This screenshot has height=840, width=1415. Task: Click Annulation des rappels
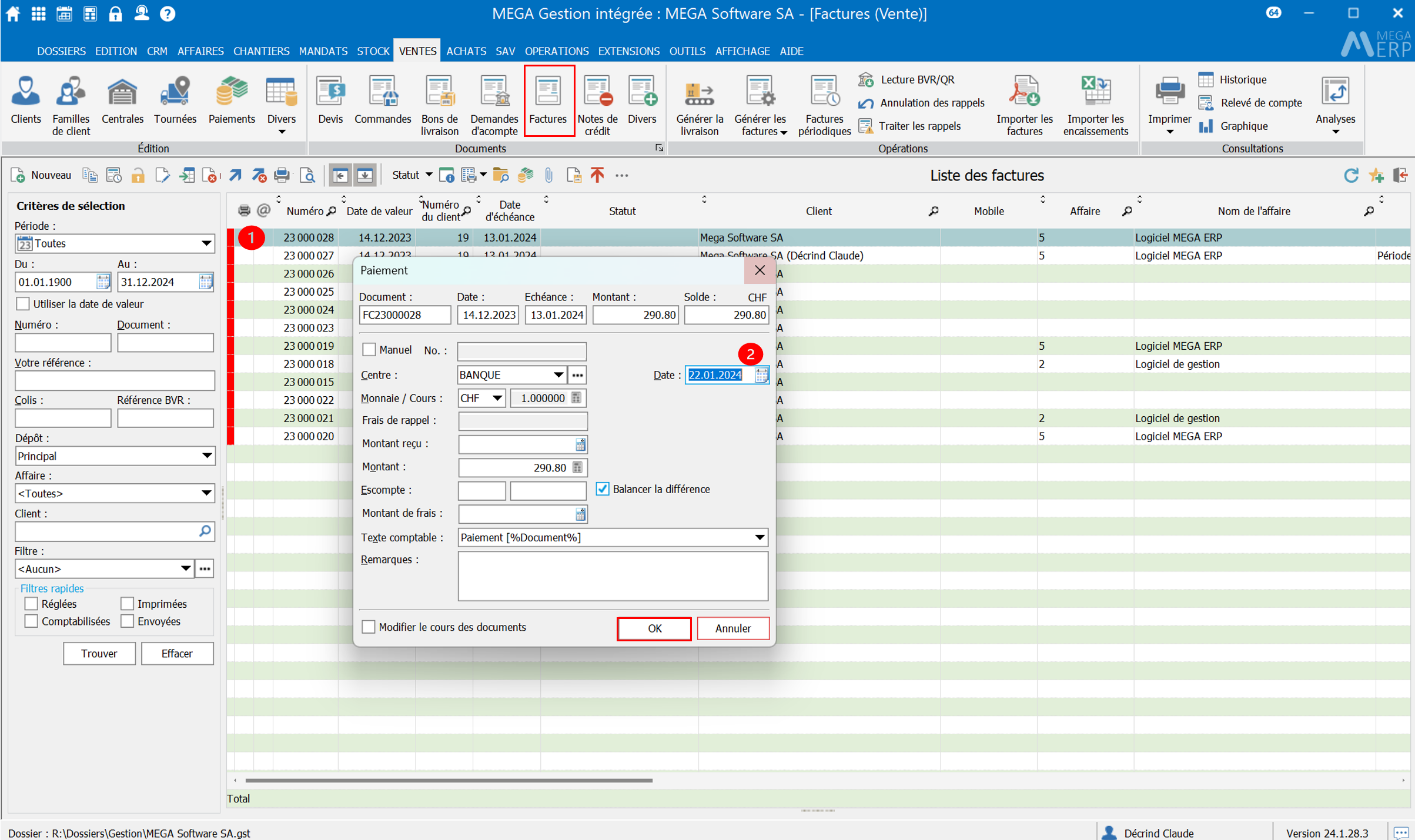(921, 103)
